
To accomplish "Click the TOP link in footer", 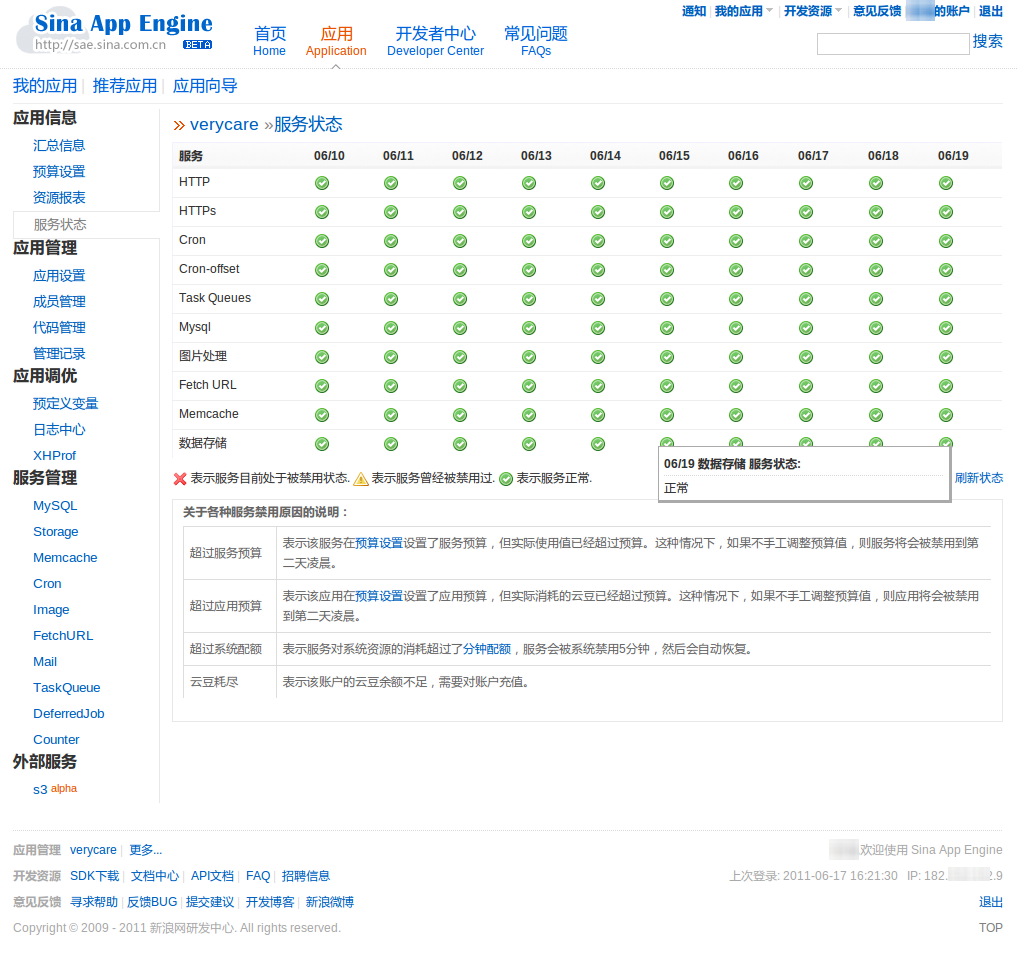I will click(990, 928).
